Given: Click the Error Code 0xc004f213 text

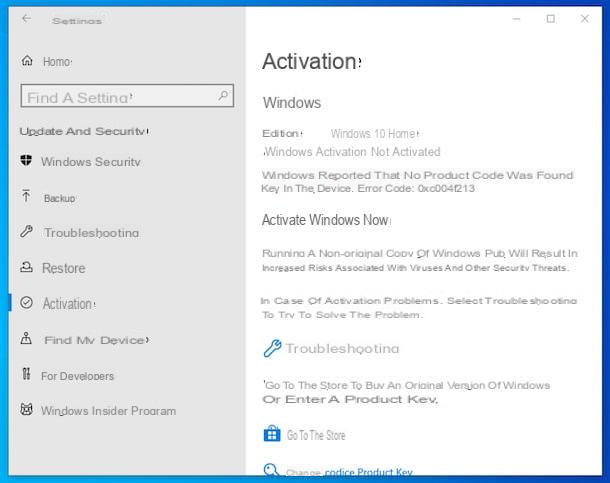Looking at the screenshot, I should [x=416, y=189].
